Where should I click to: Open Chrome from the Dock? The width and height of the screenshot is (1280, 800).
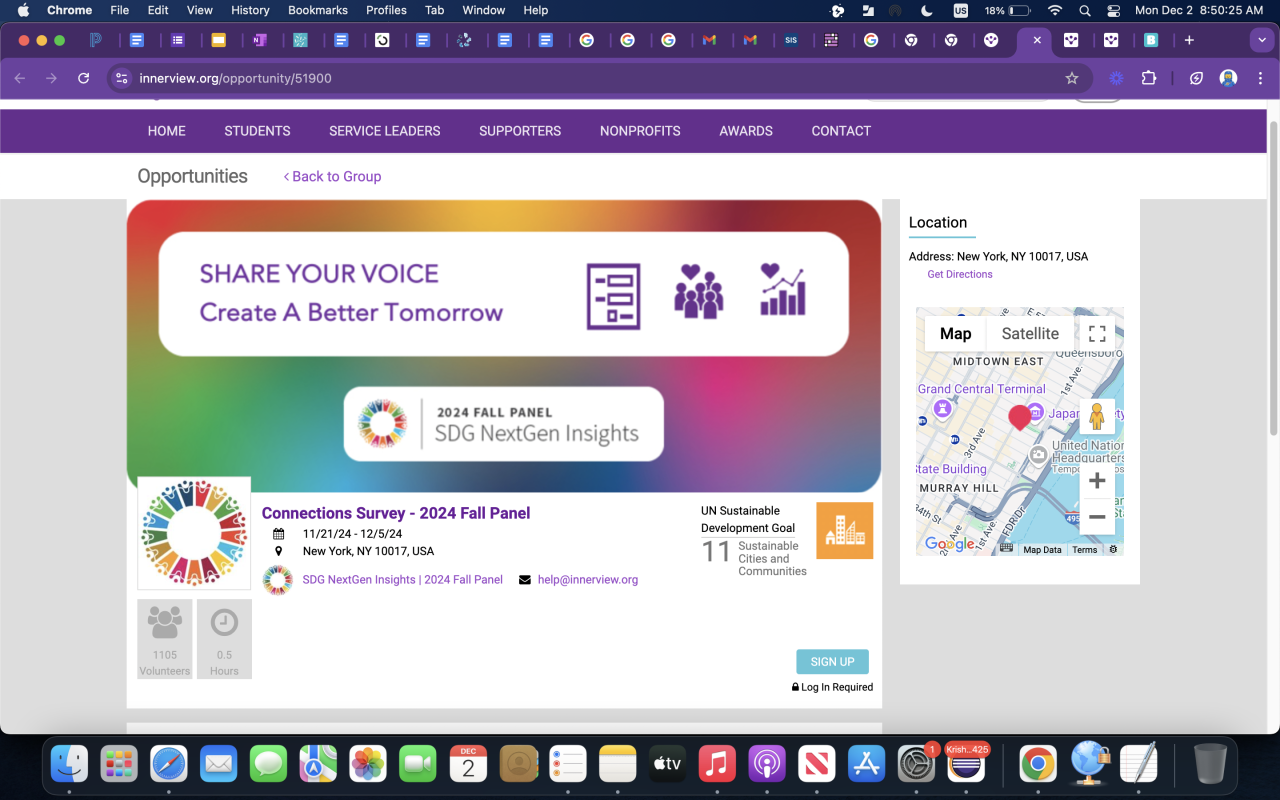[x=1038, y=764]
